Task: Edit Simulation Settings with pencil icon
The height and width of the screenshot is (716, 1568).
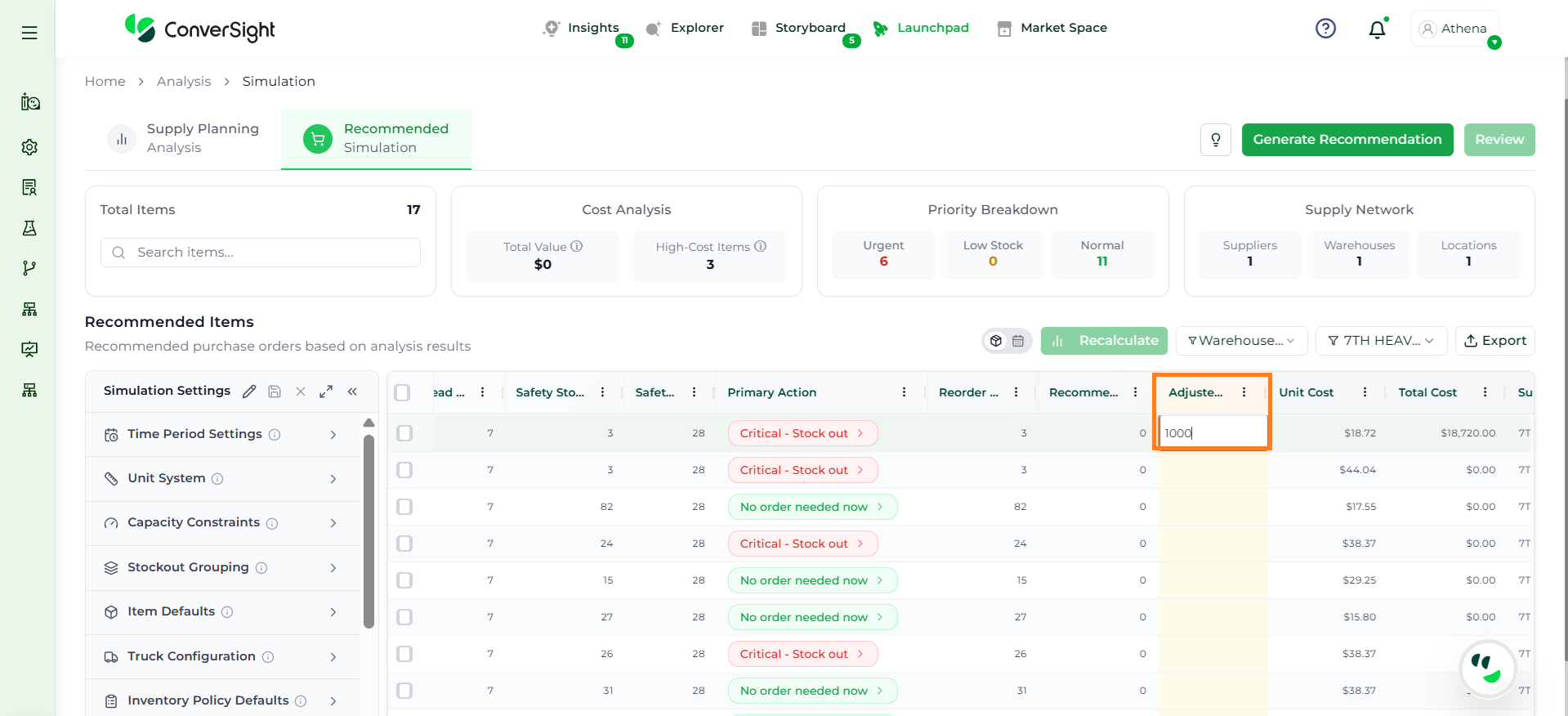Action: pos(249,392)
